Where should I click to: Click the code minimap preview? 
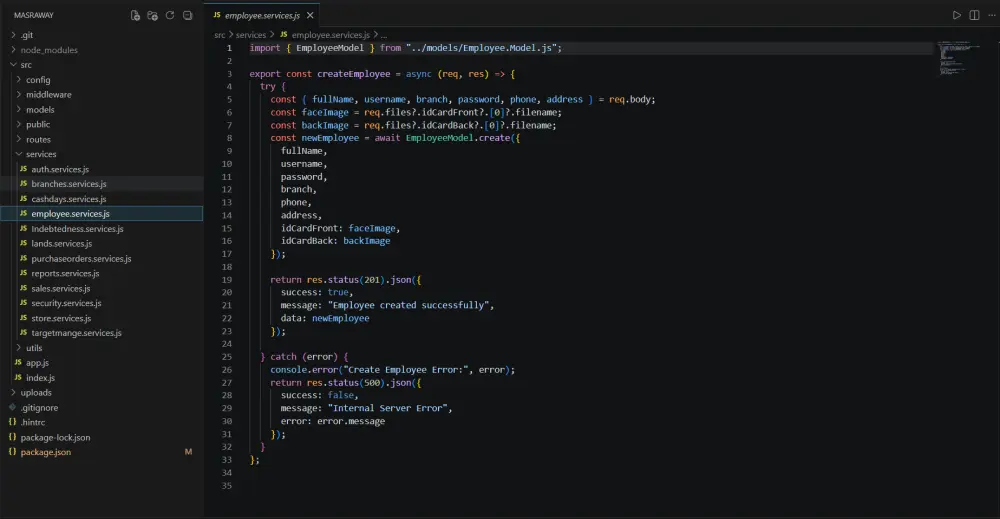pyautogui.click(x=960, y=59)
